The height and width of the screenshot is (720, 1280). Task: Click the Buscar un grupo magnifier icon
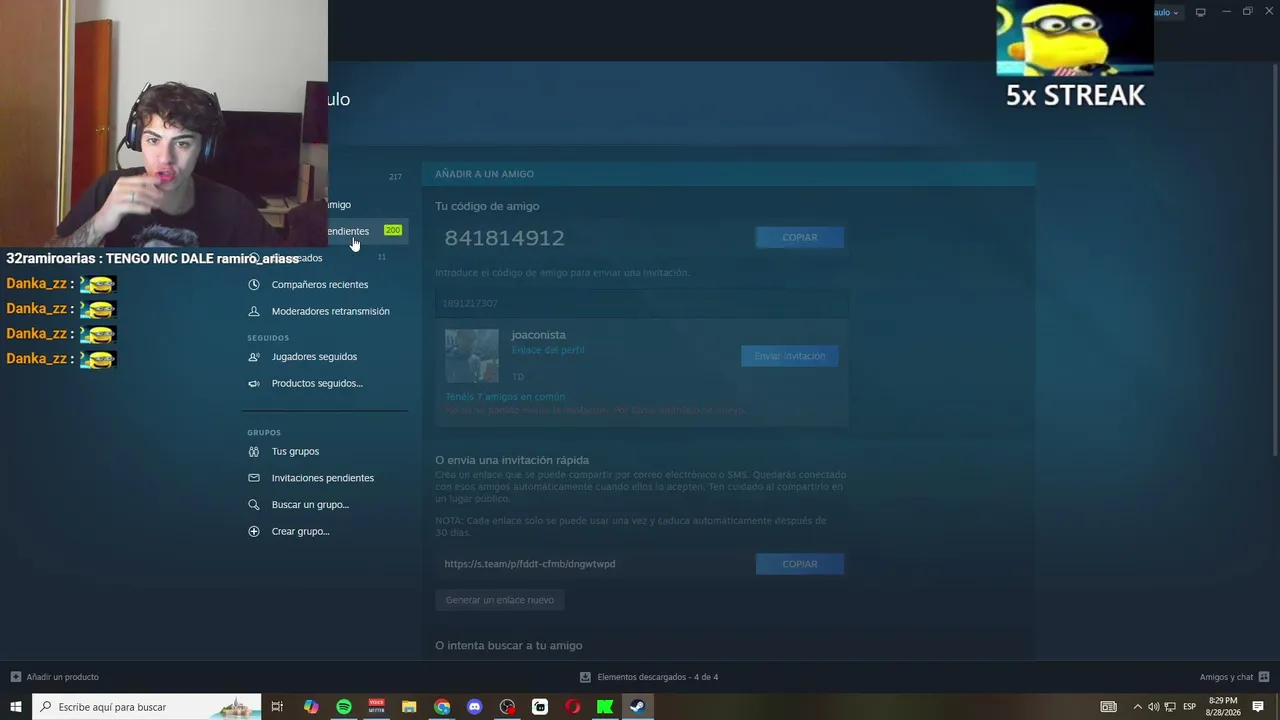click(x=254, y=505)
